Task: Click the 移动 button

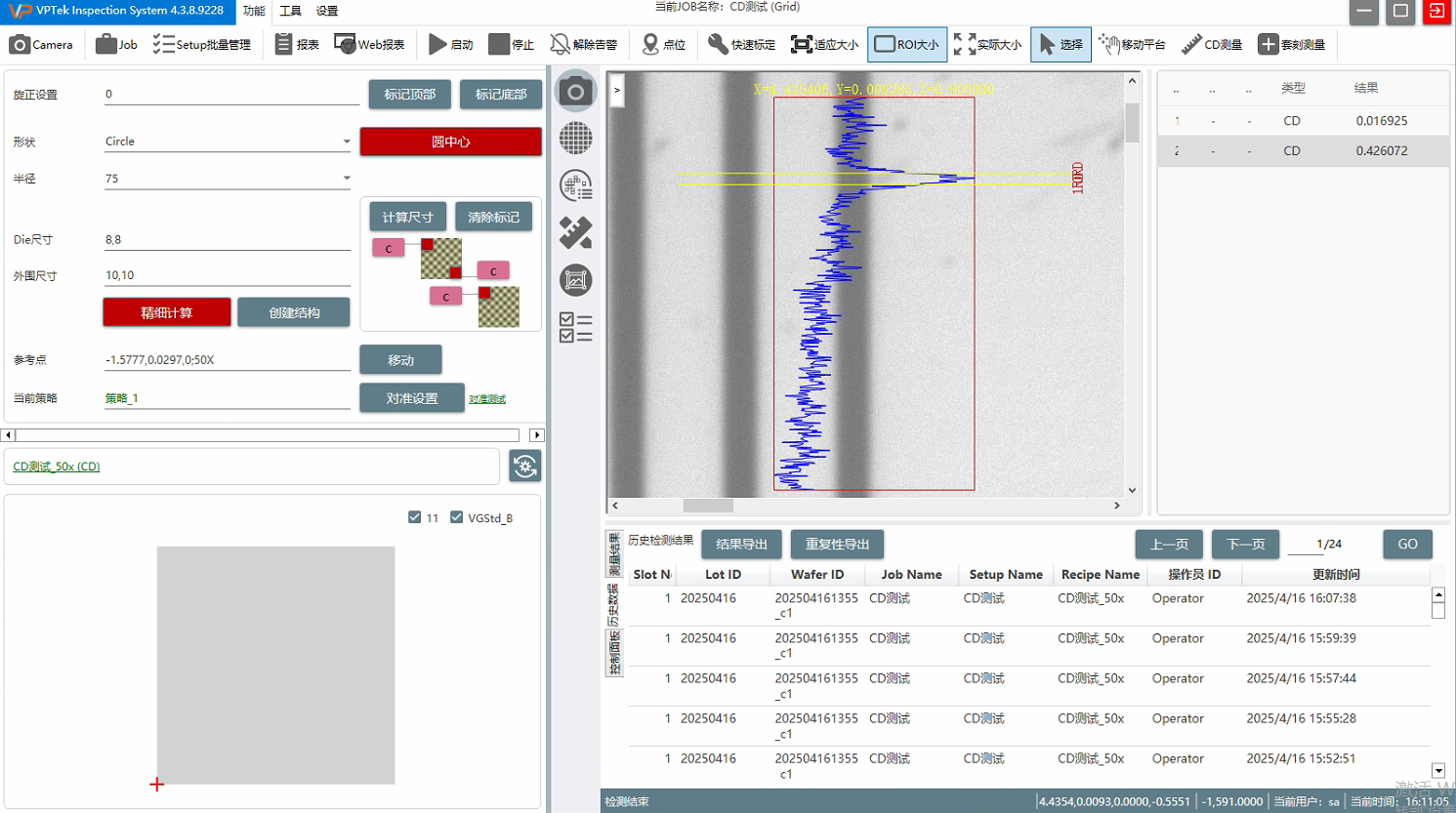Action: (400, 360)
